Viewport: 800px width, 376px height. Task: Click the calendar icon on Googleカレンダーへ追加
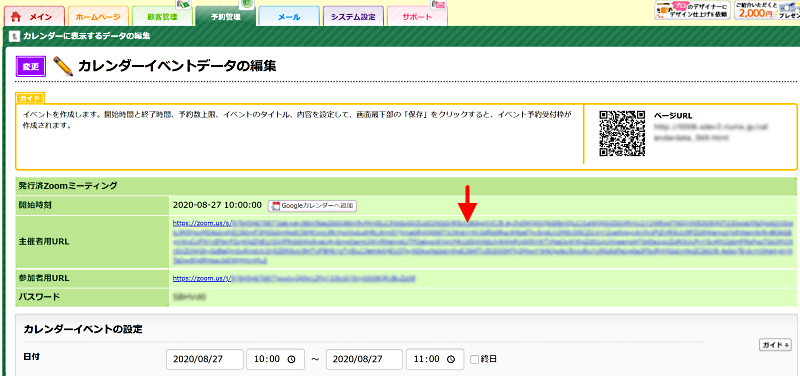276,206
